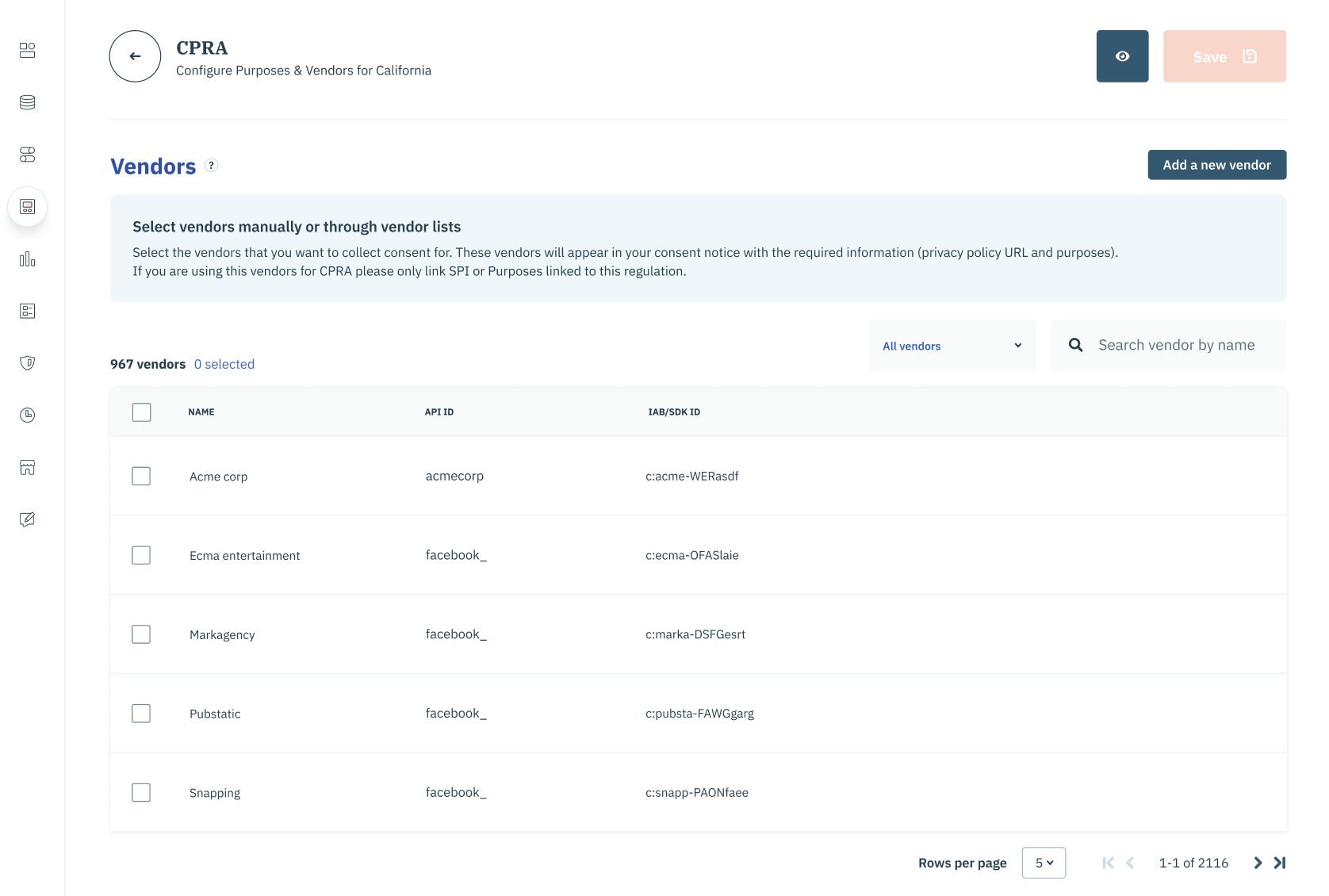Image resolution: width=1329 pixels, height=896 pixels.
Task: Open the 0 selected link
Action: 224,364
